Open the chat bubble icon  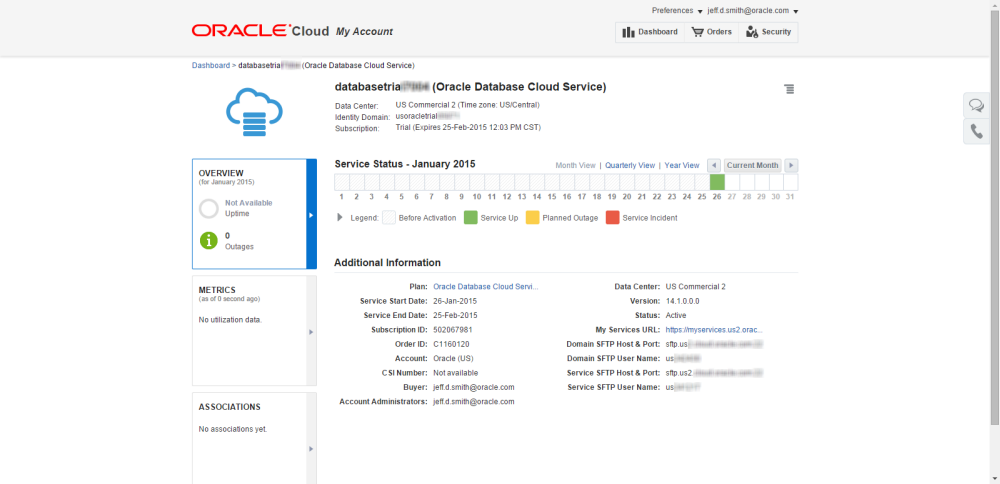(x=976, y=105)
